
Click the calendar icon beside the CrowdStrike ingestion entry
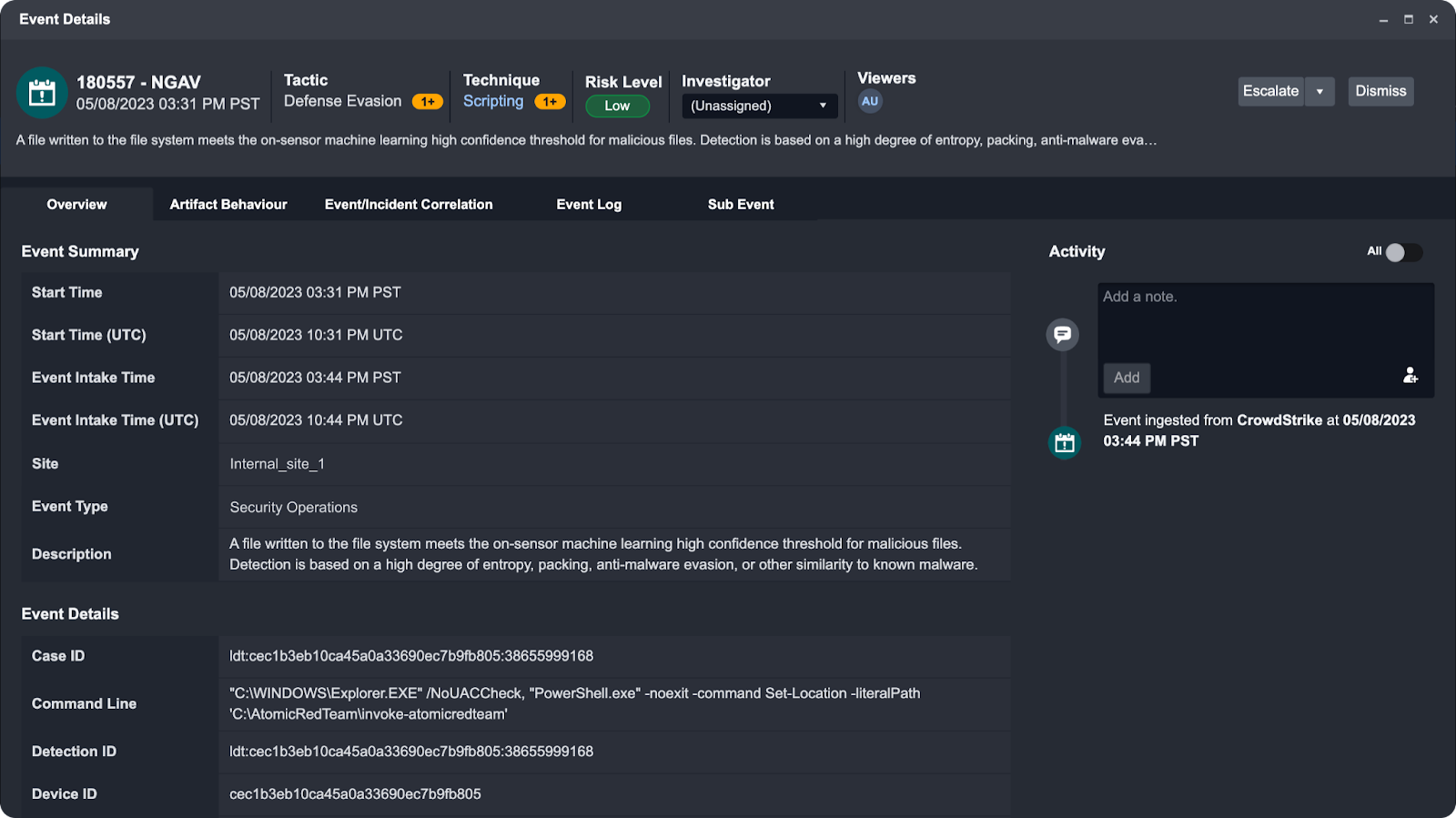1064,443
